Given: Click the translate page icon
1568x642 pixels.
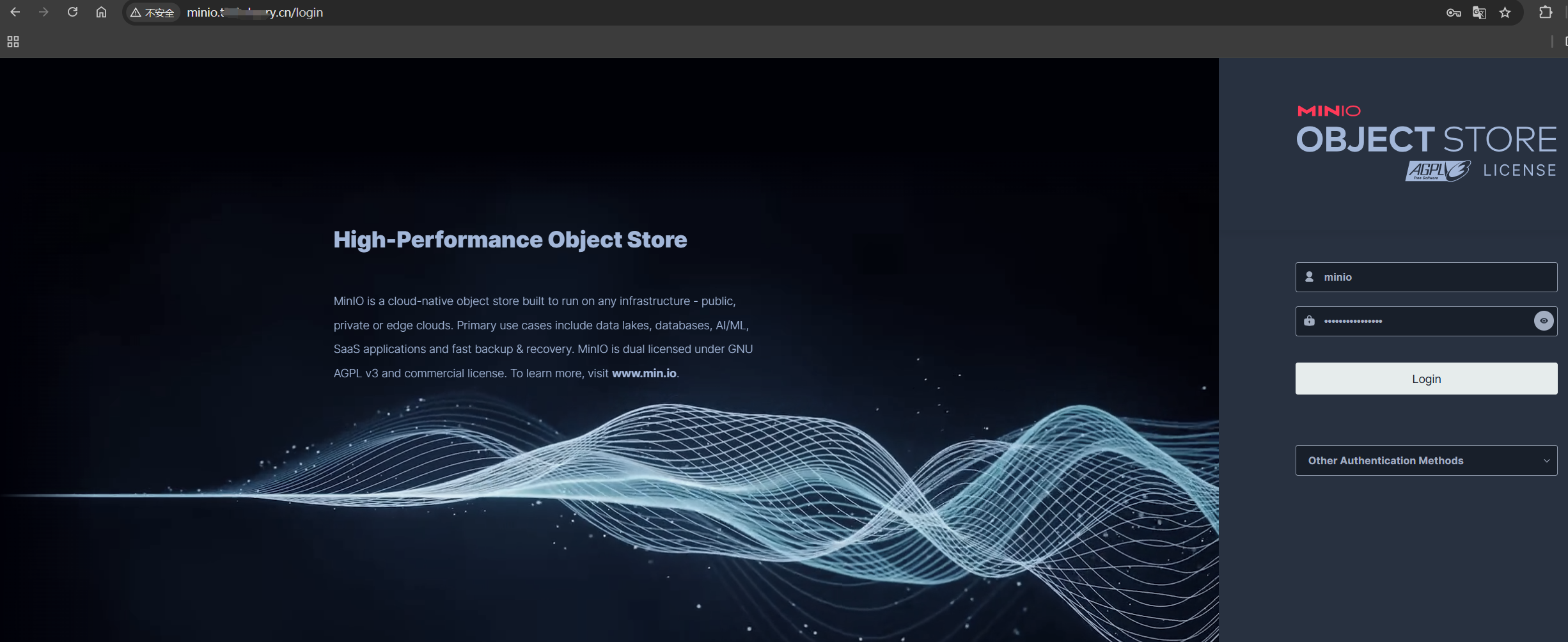Looking at the screenshot, I should [x=1479, y=13].
